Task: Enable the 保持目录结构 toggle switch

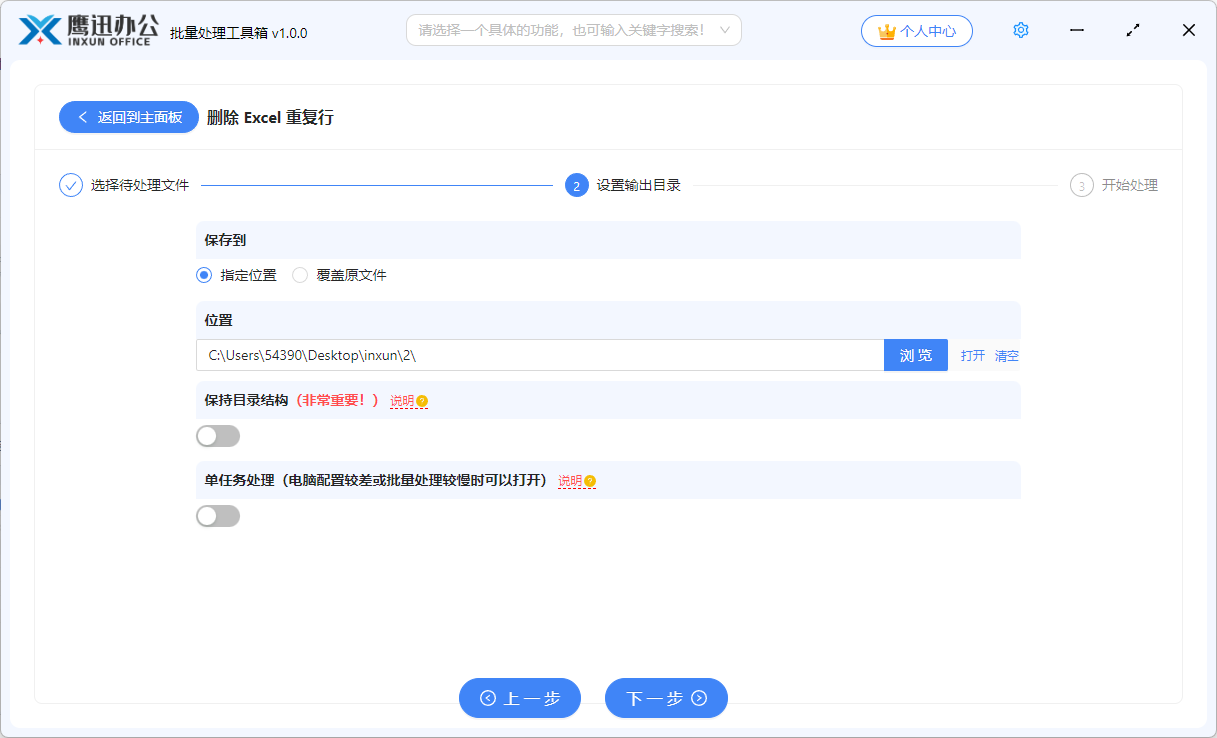Action: point(218,435)
